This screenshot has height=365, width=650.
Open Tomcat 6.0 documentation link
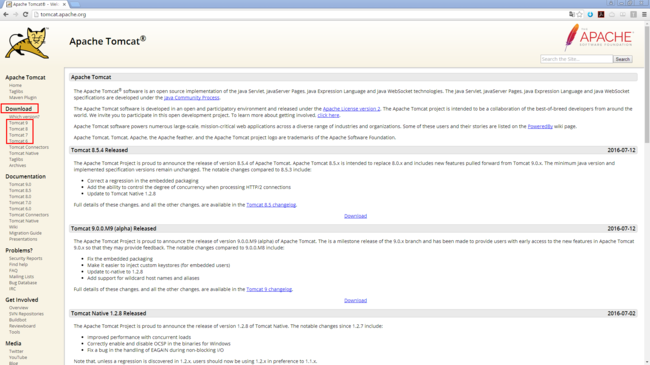[x=20, y=209]
